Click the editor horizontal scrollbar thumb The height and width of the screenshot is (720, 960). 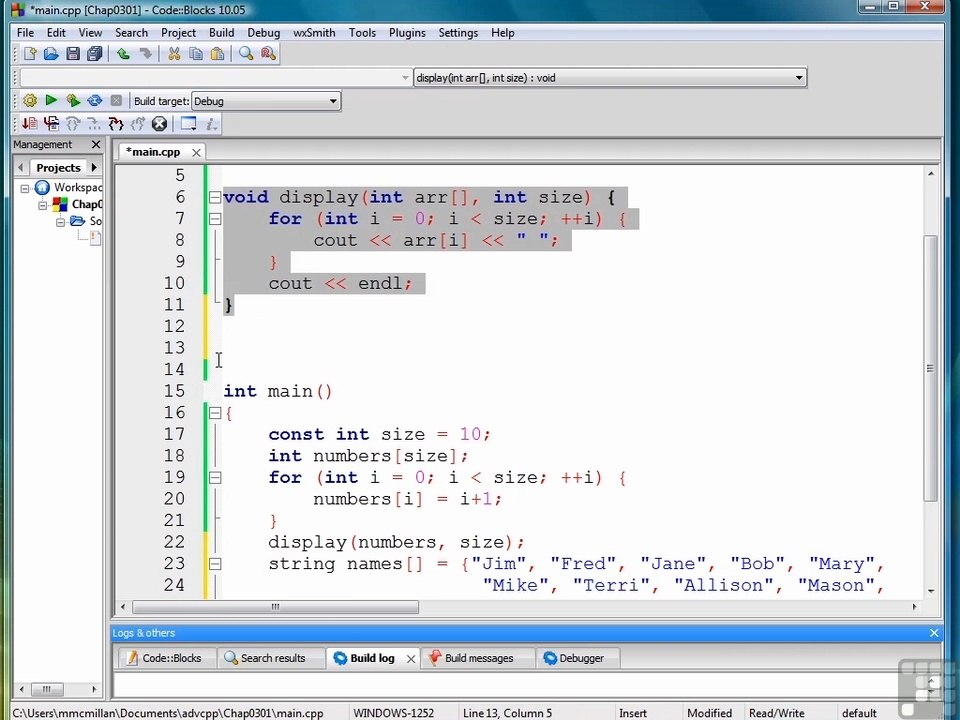(276, 607)
